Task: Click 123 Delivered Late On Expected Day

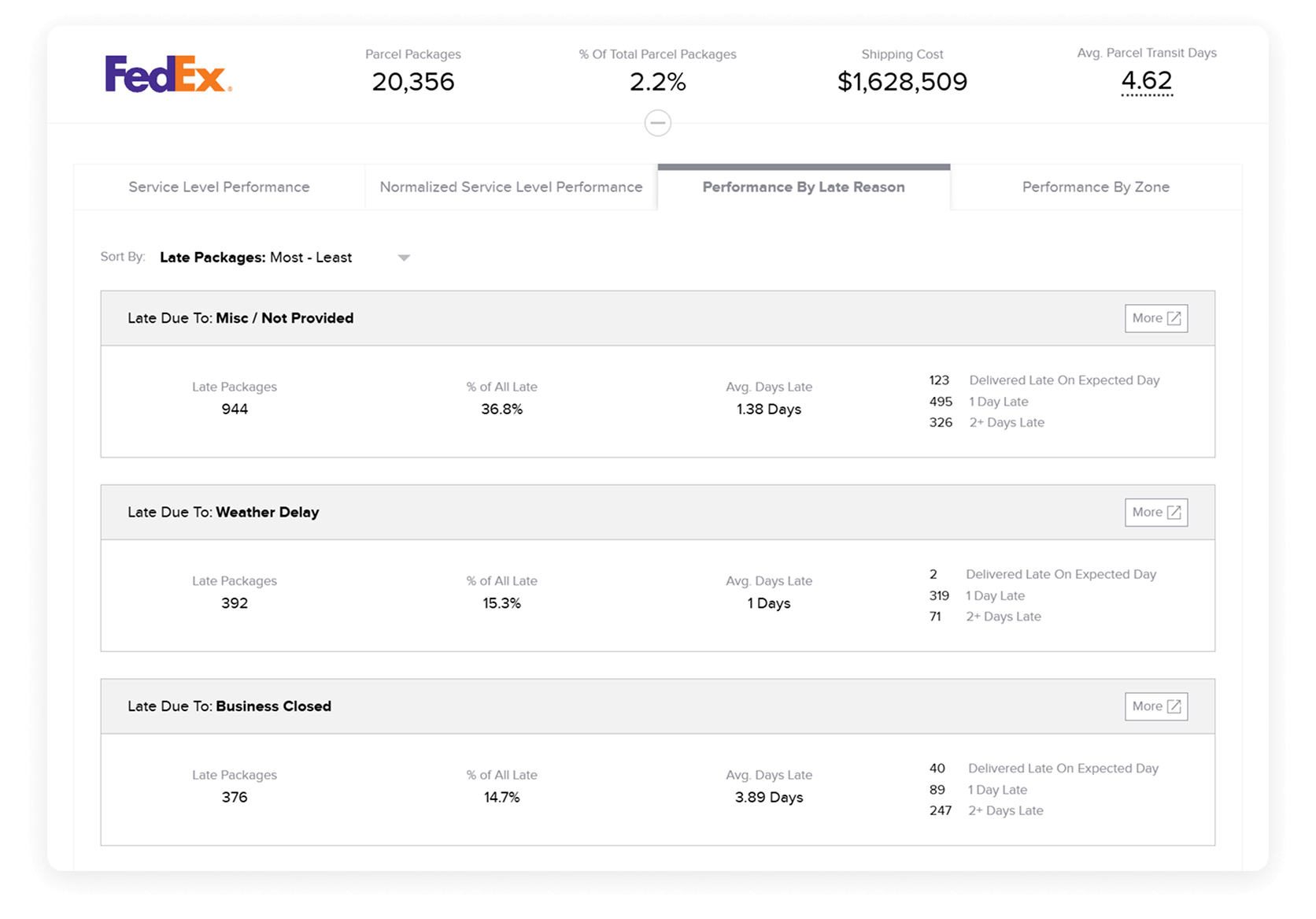Action: (1044, 380)
